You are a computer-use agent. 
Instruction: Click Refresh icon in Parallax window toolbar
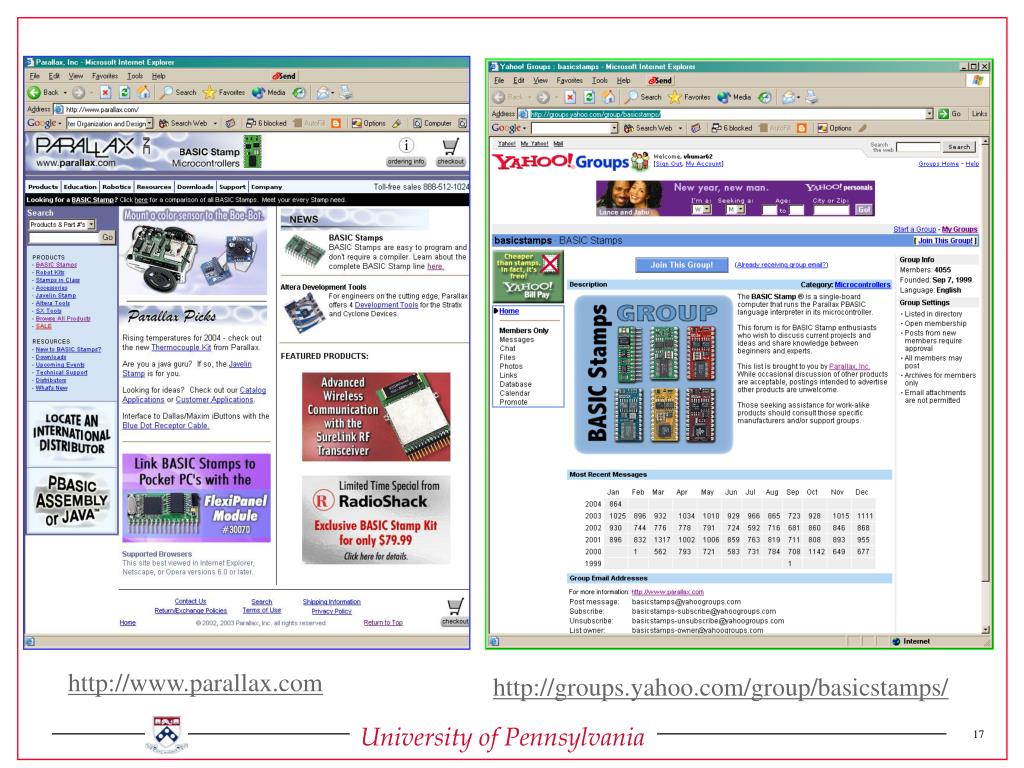coord(125,93)
